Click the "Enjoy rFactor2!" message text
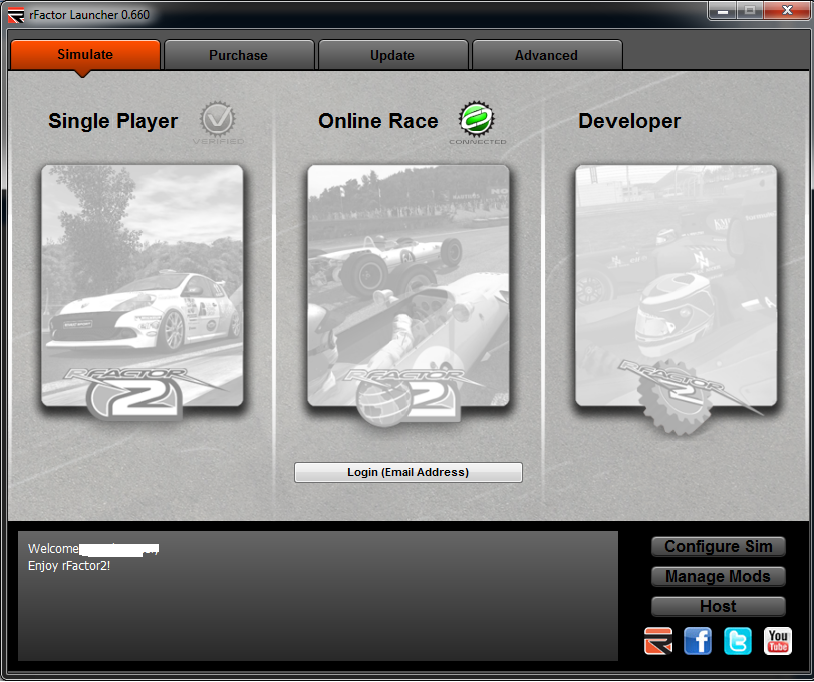 tap(69, 566)
